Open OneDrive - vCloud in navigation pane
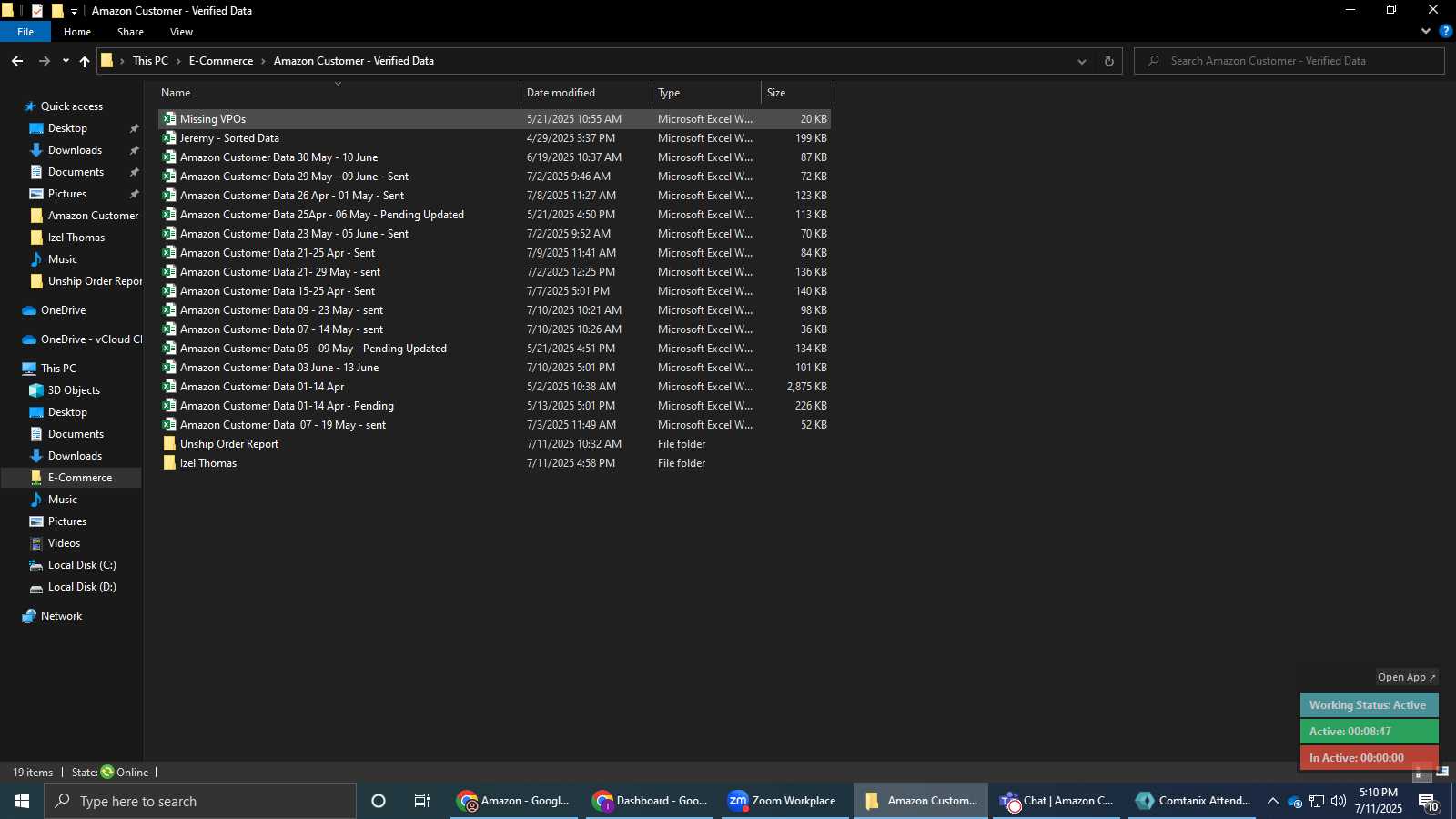The image size is (1456, 819). pyautogui.click(x=91, y=339)
